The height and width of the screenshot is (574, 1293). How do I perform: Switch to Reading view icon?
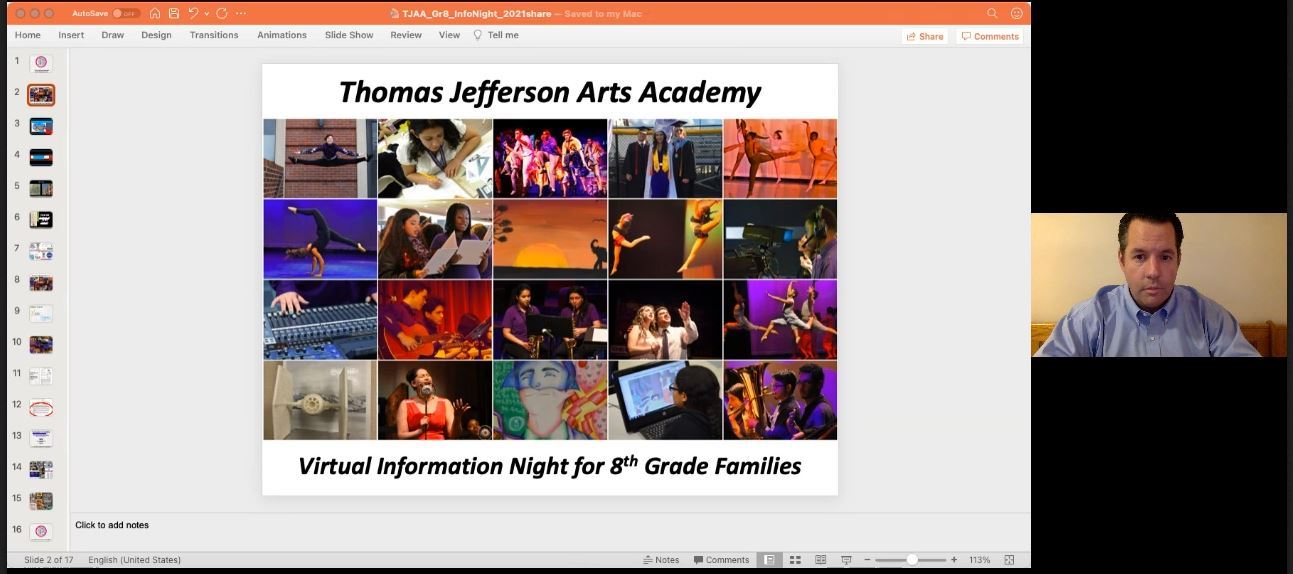point(821,560)
